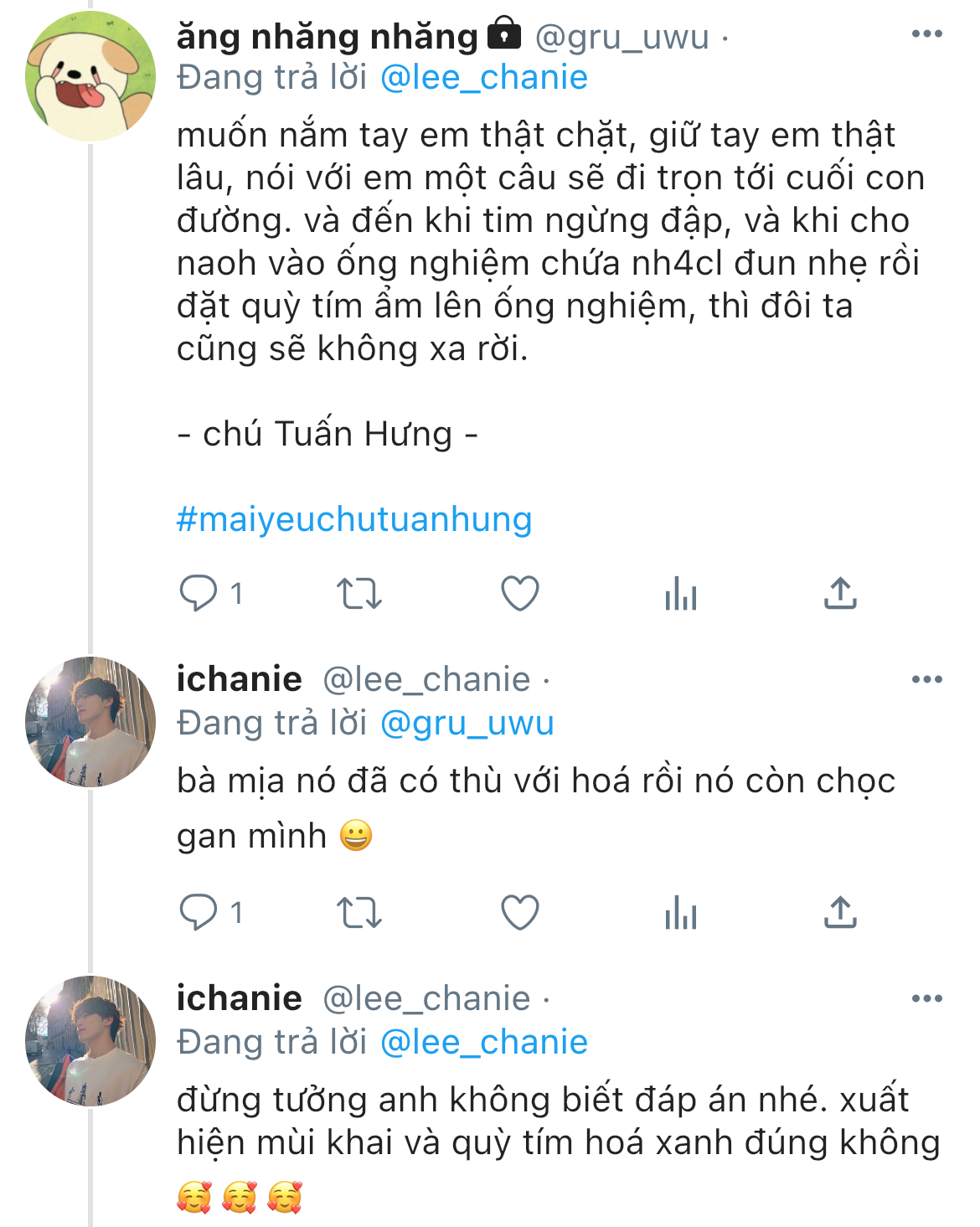View analytics for the gru_uwu tweet
This screenshot has width=980, height=1227.
click(x=680, y=595)
